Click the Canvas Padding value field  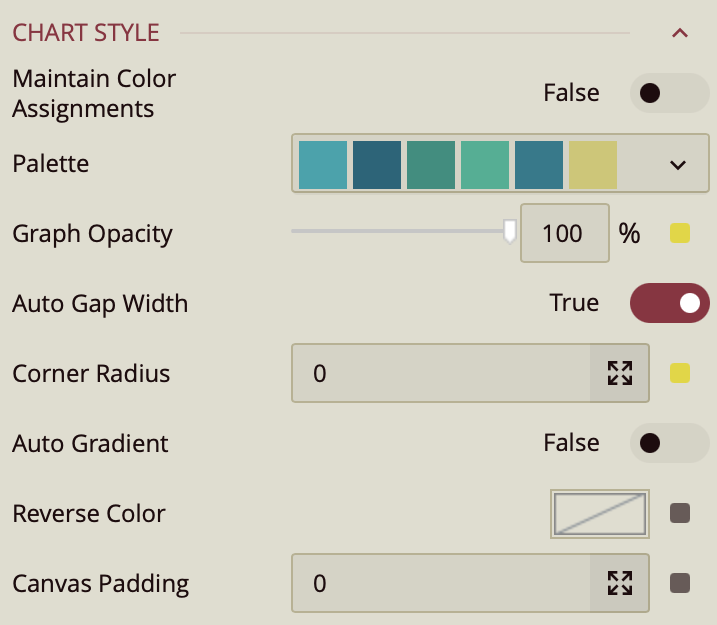pyautogui.click(x=440, y=583)
